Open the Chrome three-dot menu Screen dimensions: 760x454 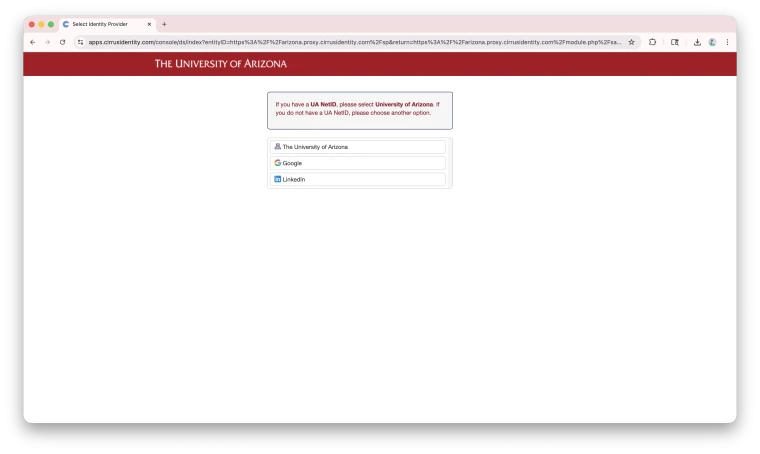coord(727,42)
